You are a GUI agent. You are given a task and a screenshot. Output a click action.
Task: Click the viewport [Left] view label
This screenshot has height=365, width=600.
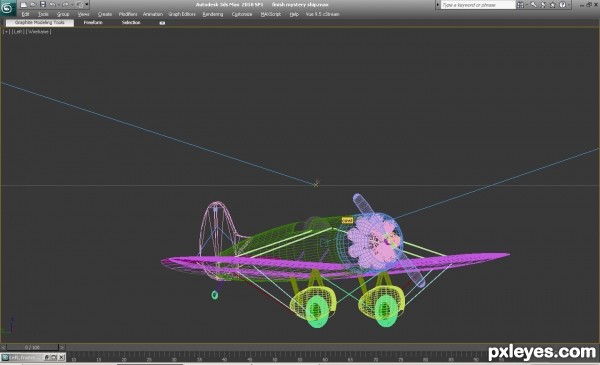tap(18, 32)
